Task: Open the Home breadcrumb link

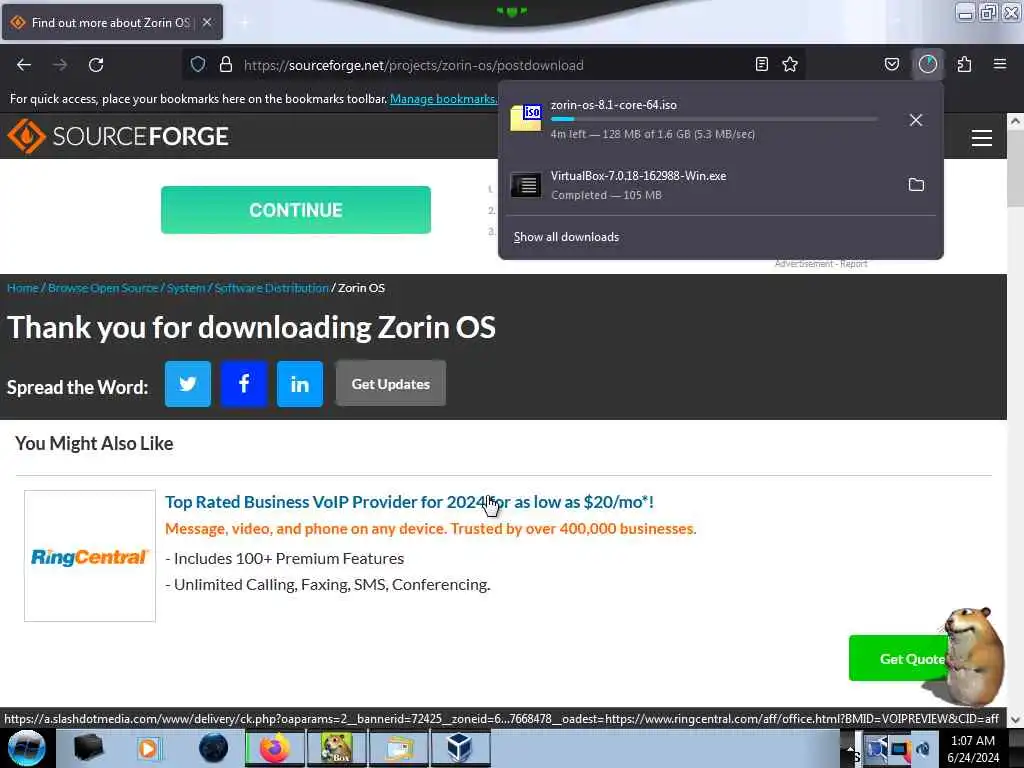Action: click(x=23, y=288)
